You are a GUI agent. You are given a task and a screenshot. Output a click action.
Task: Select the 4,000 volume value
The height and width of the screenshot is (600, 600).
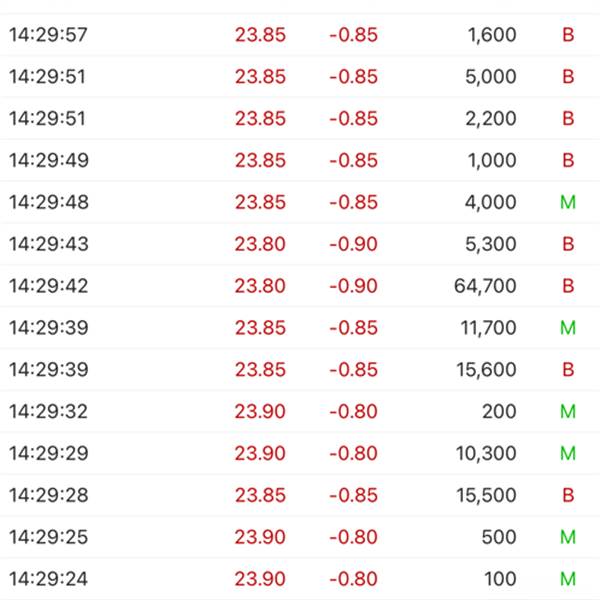pyautogui.click(x=491, y=203)
